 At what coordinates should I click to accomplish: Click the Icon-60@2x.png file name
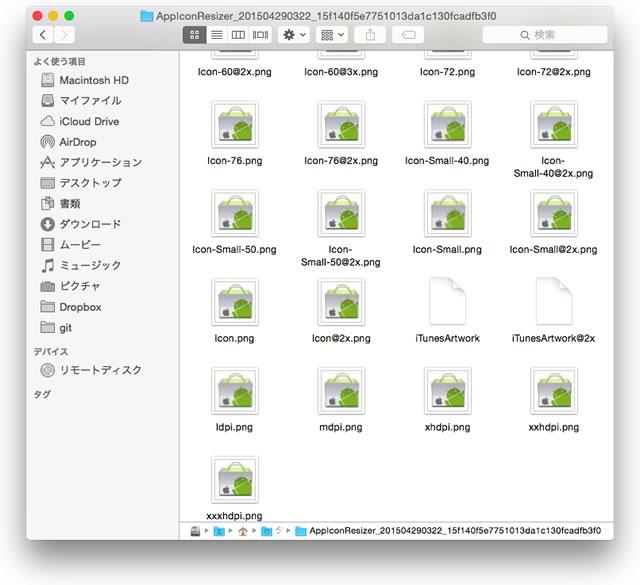tap(235, 72)
